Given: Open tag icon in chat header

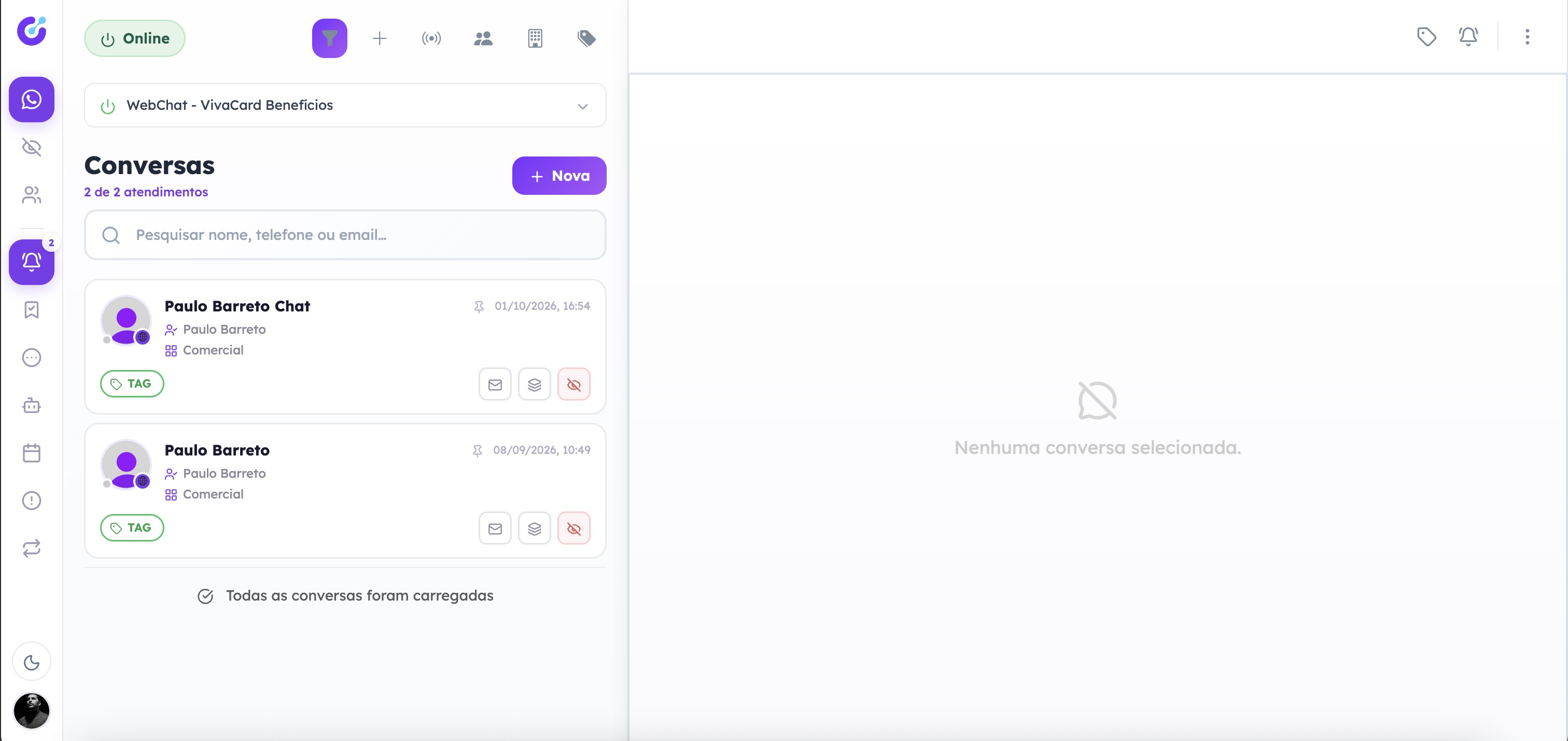Looking at the screenshot, I should point(1427,36).
